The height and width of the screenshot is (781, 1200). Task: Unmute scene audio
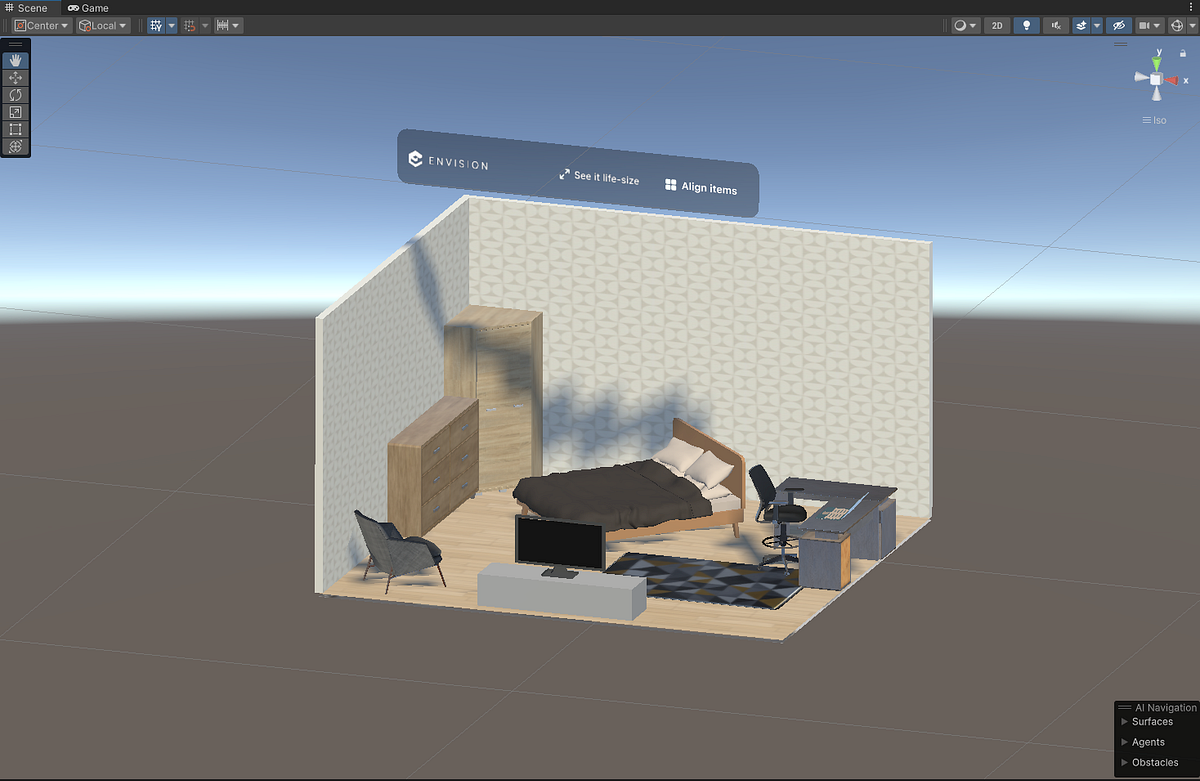point(1055,25)
